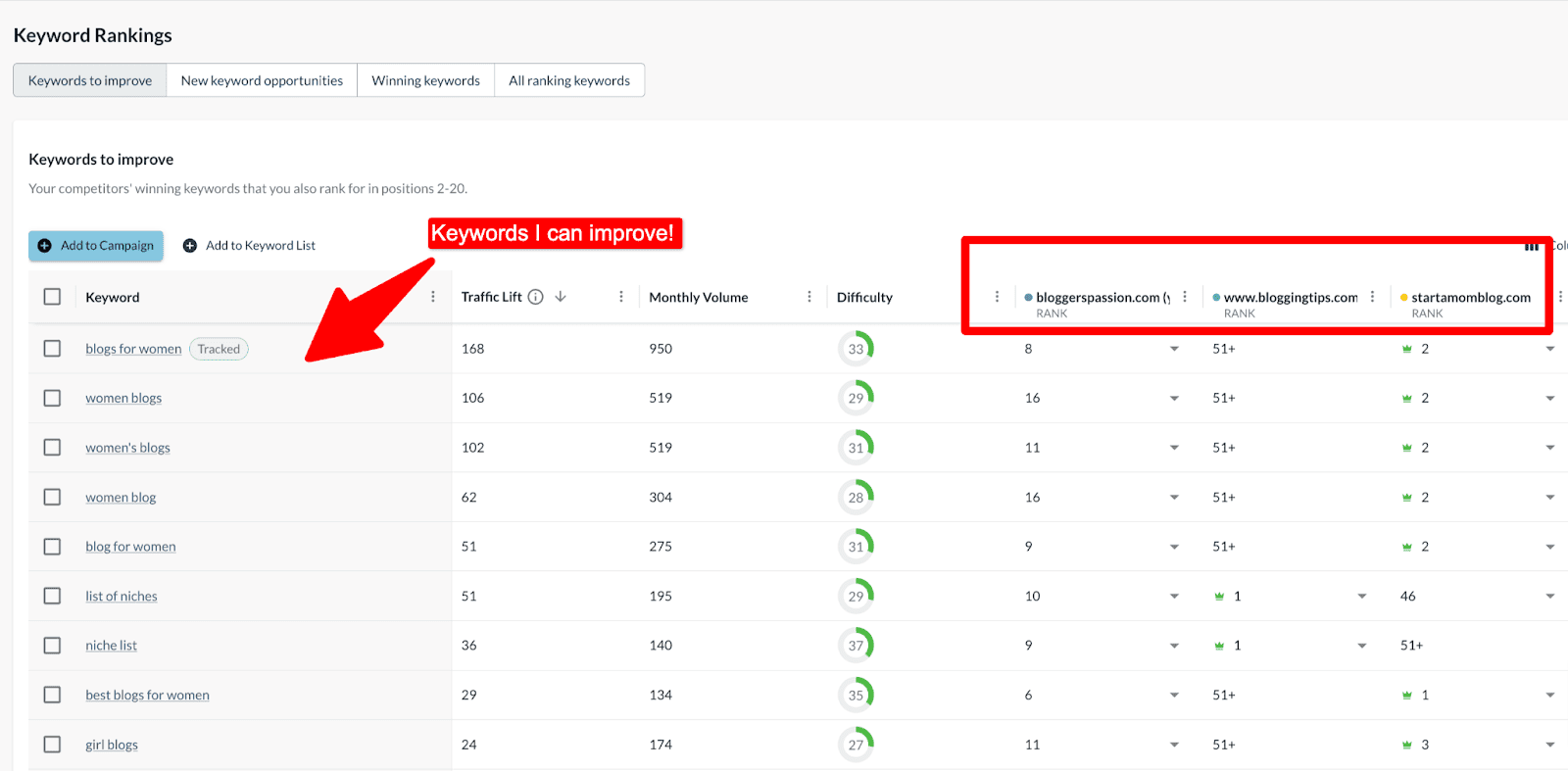Open the 'best blogs for women' keyword link
Viewport: 1568px width, 771px height.
click(147, 695)
